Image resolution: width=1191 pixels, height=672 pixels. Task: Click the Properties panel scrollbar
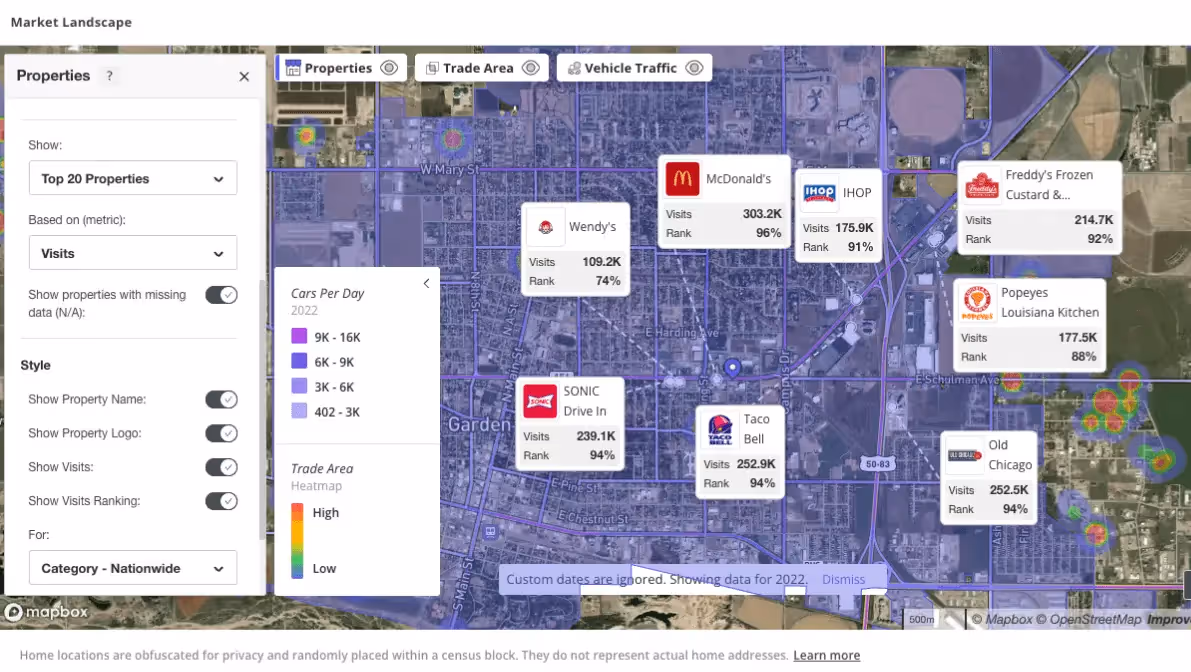262,410
